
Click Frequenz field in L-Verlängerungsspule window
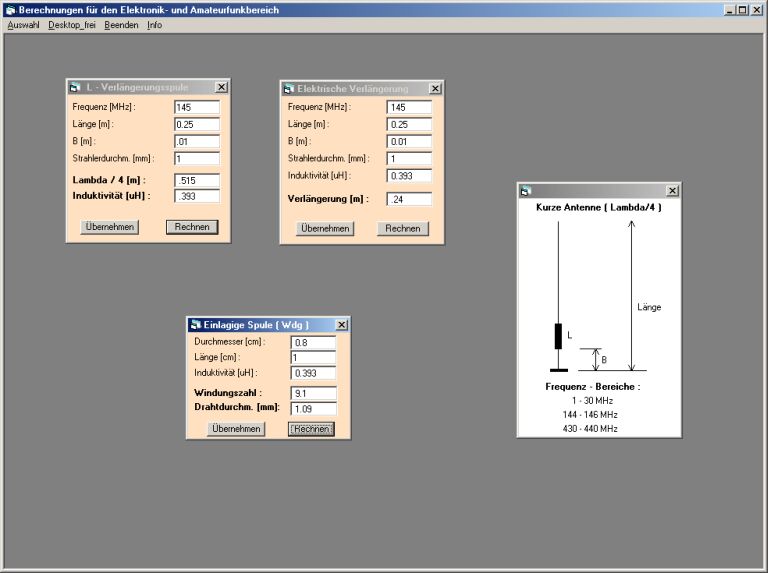pyautogui.click(x=196, y=107)
